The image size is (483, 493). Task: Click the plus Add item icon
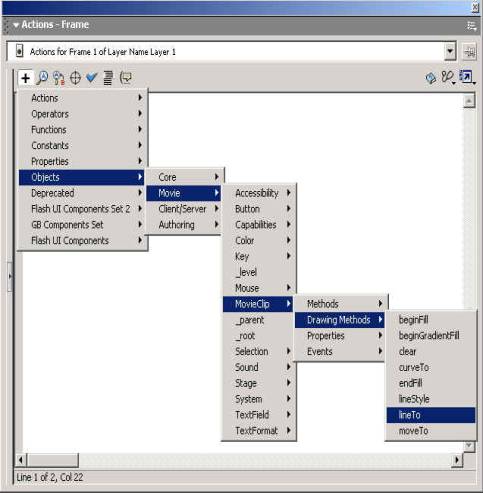tap(25, 78)
